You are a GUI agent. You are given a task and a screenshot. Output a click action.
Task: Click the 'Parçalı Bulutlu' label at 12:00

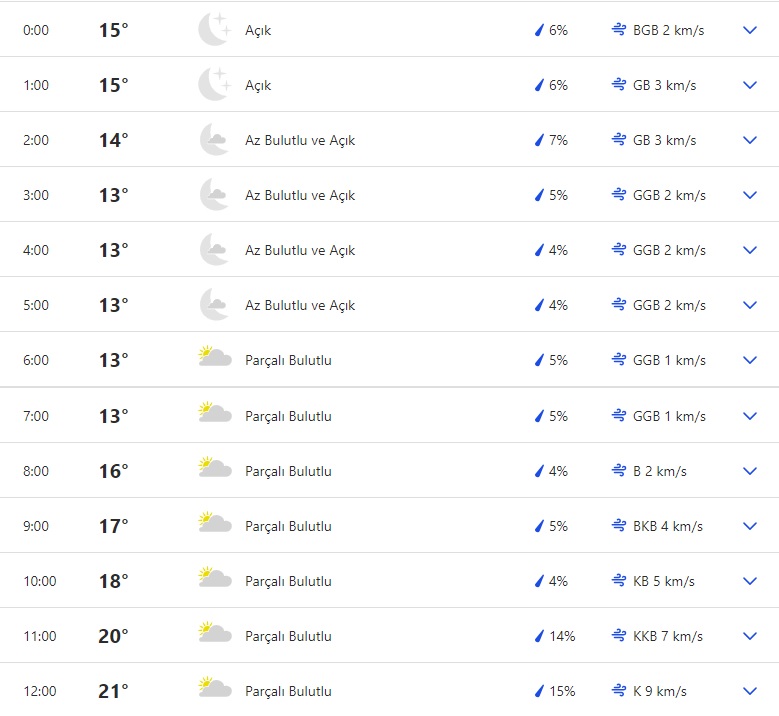288,691
